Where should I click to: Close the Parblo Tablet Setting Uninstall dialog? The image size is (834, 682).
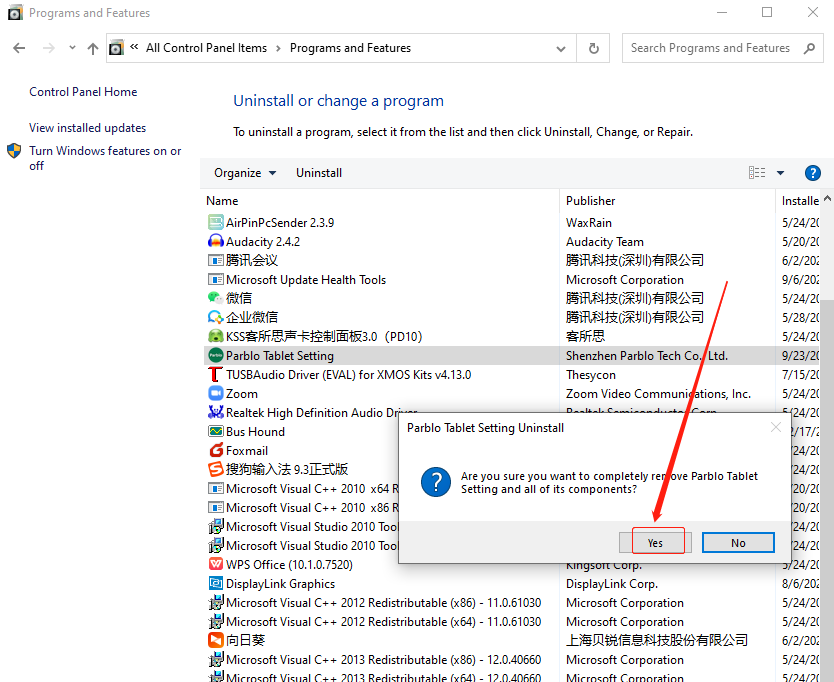pos(775,427)
